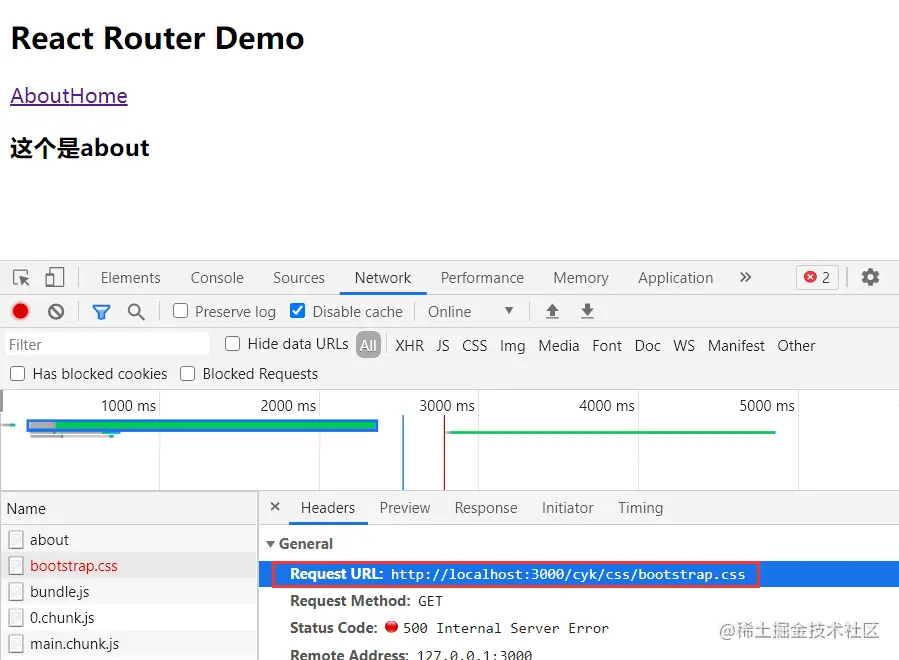899x660 pixels.
Task: Filter requests by Media
Action: (x=558, y=346)
